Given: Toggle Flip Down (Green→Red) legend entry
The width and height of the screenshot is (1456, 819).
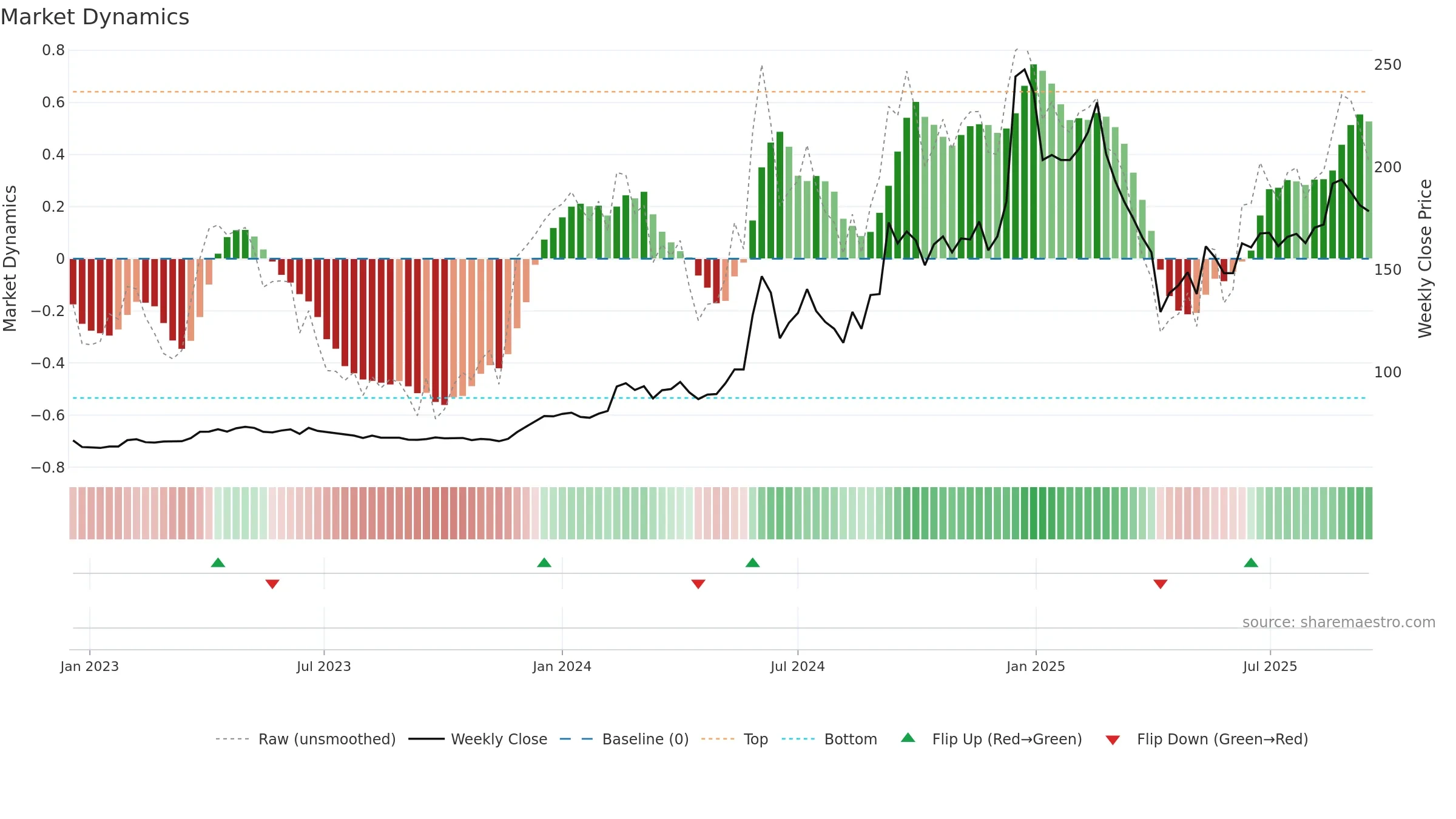Looking at the screenshot, I should (x=1206, y=739).
